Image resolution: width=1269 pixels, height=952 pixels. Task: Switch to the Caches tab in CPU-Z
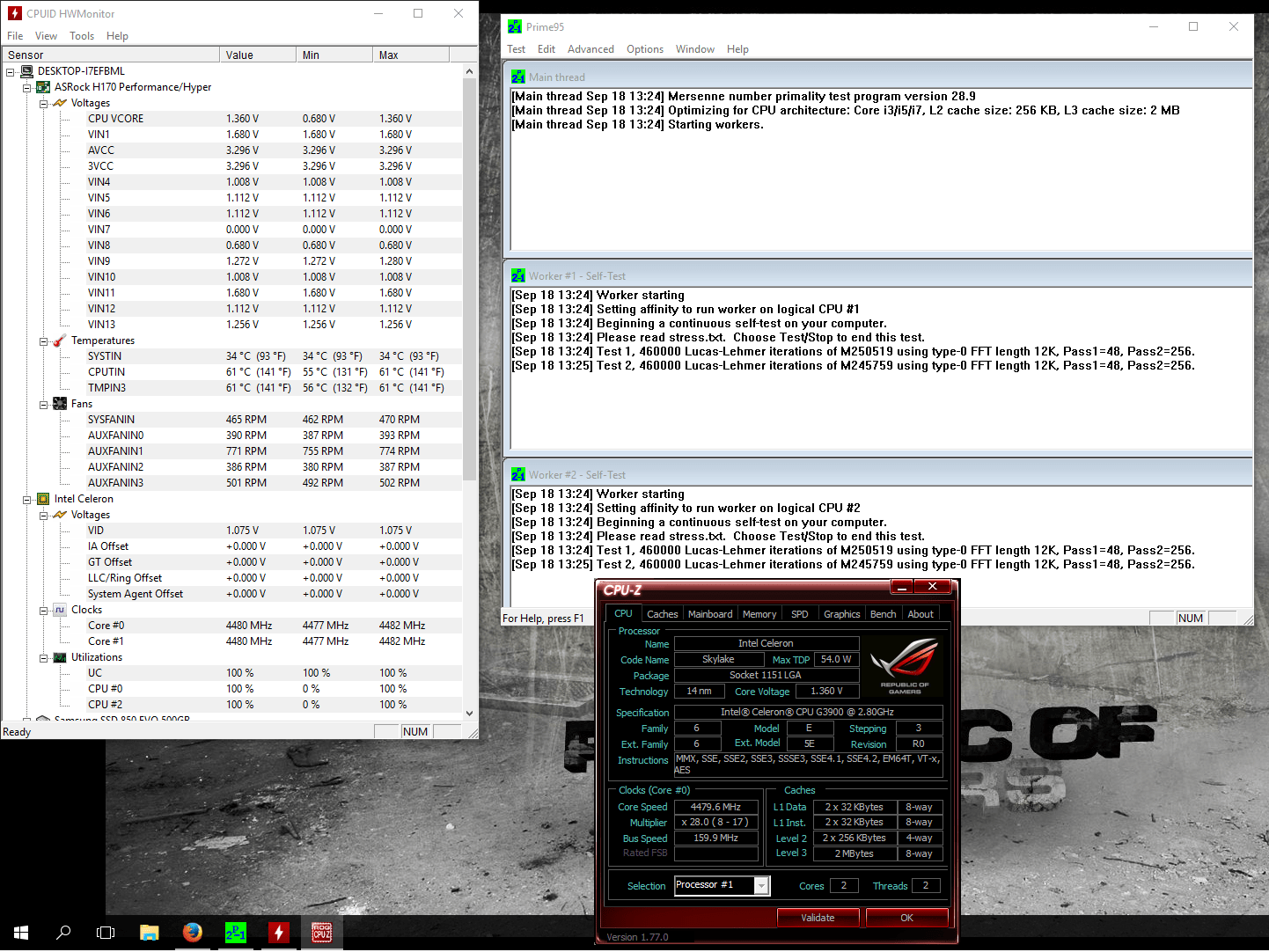[662, 614]
